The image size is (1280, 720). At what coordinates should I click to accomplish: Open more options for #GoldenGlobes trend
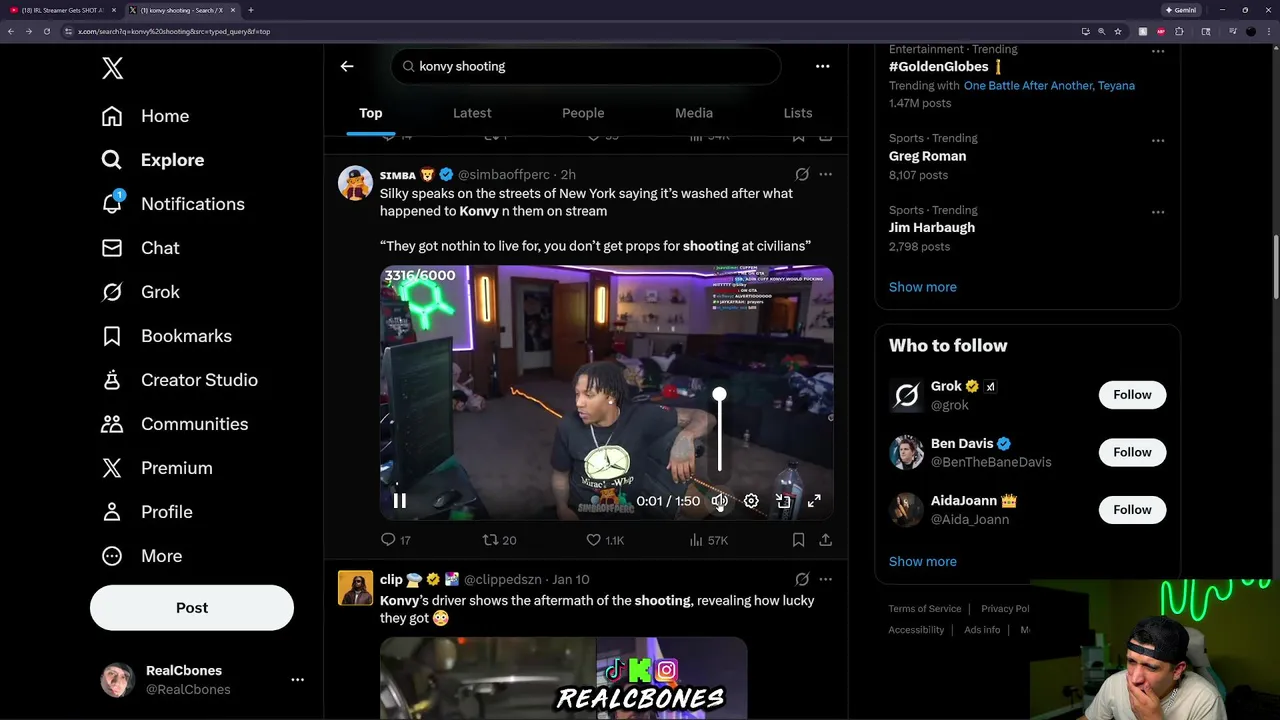[x=1158, y=51]
